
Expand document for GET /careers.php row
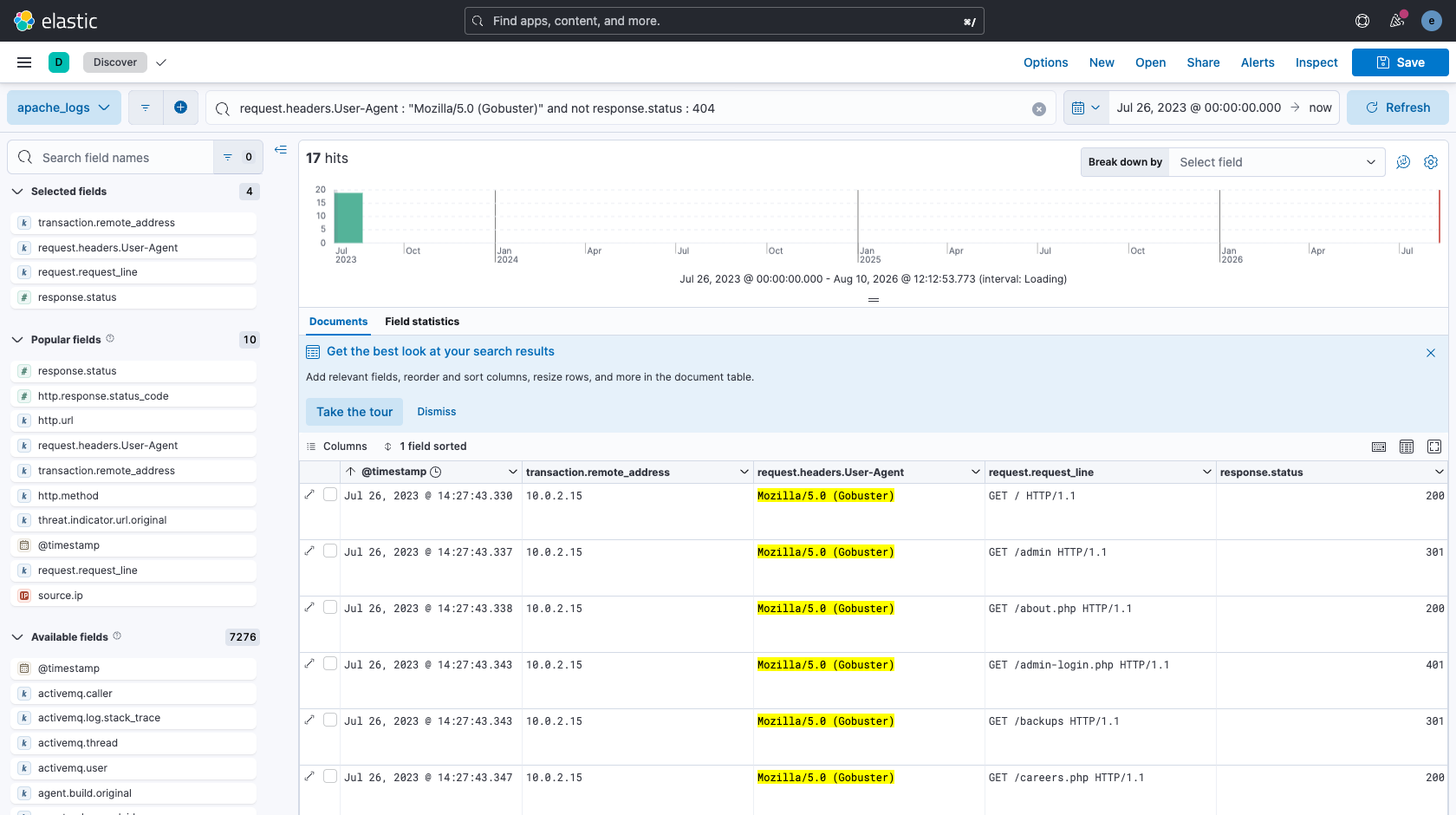click(309, 776)
